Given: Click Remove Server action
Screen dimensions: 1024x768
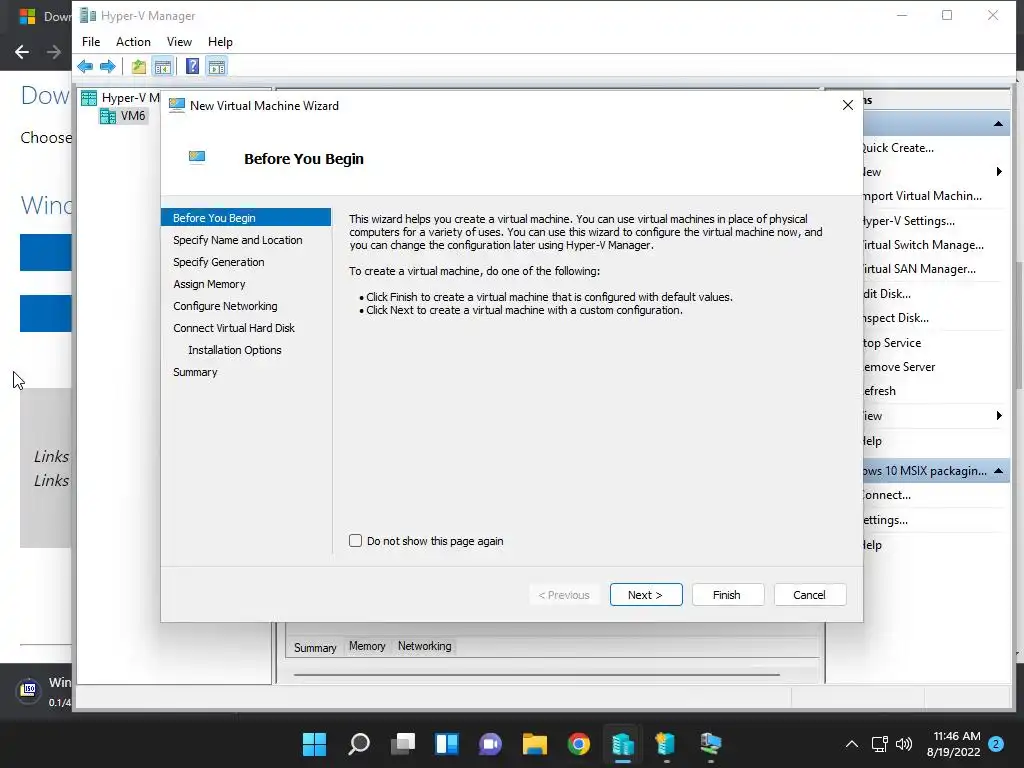Looking at the screenshot, I should pos(899,367).
